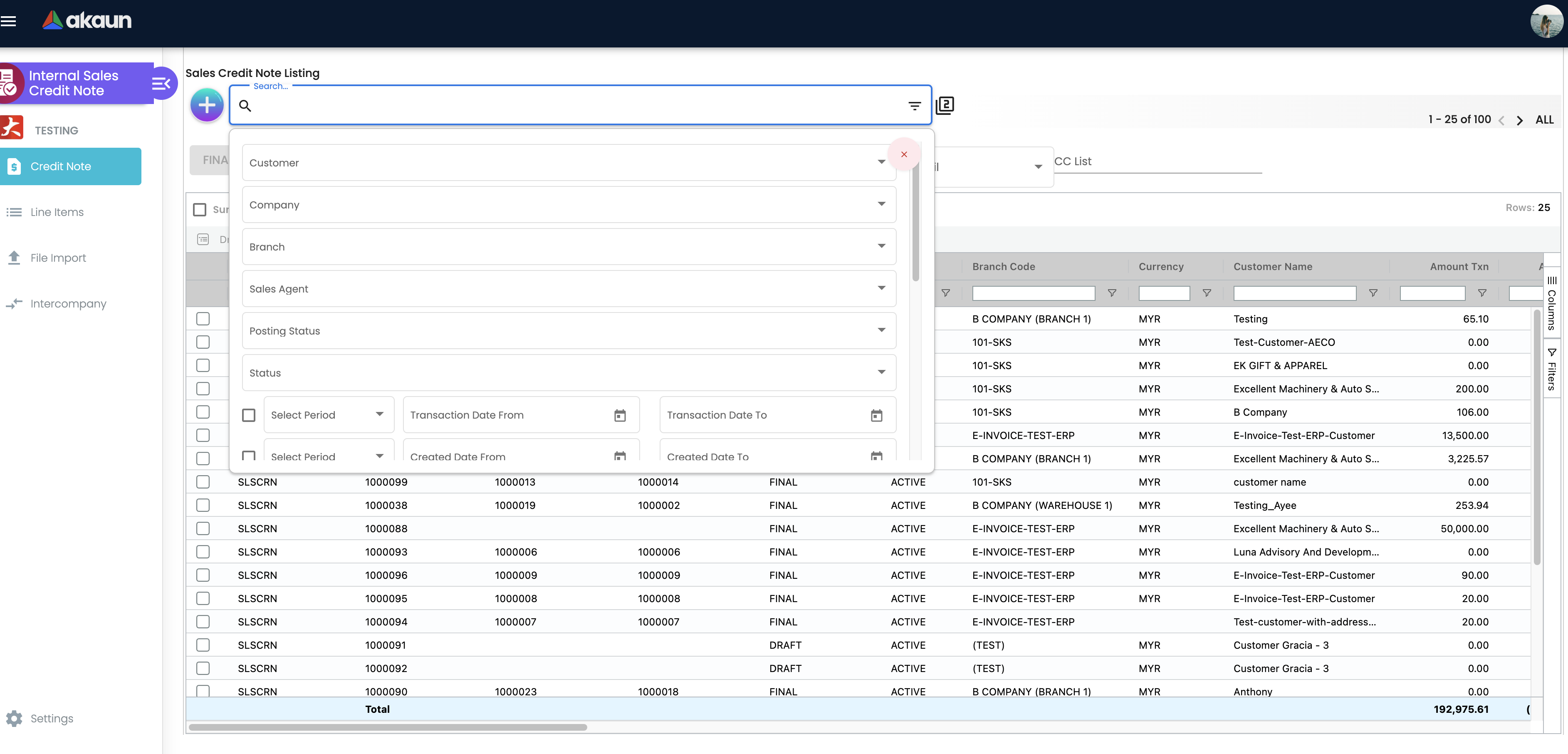Click the akaun logo

(87, 20)
